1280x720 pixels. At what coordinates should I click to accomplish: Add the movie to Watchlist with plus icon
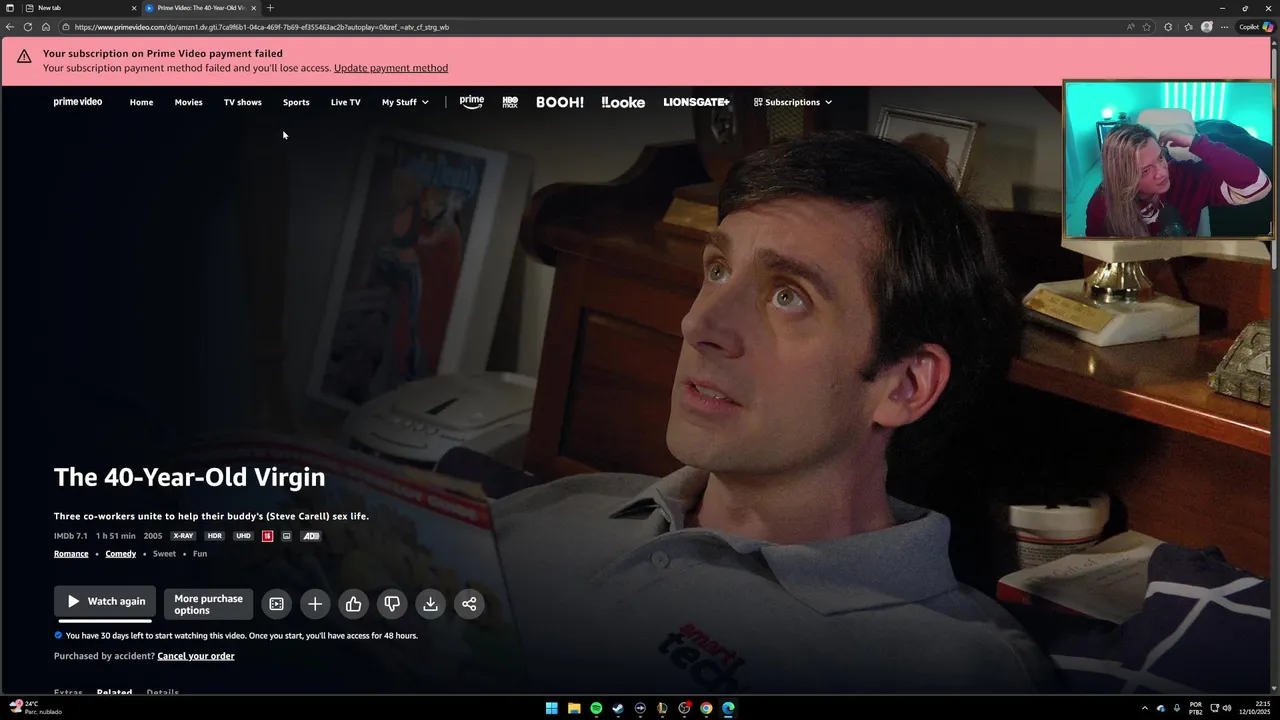[315, 603]
